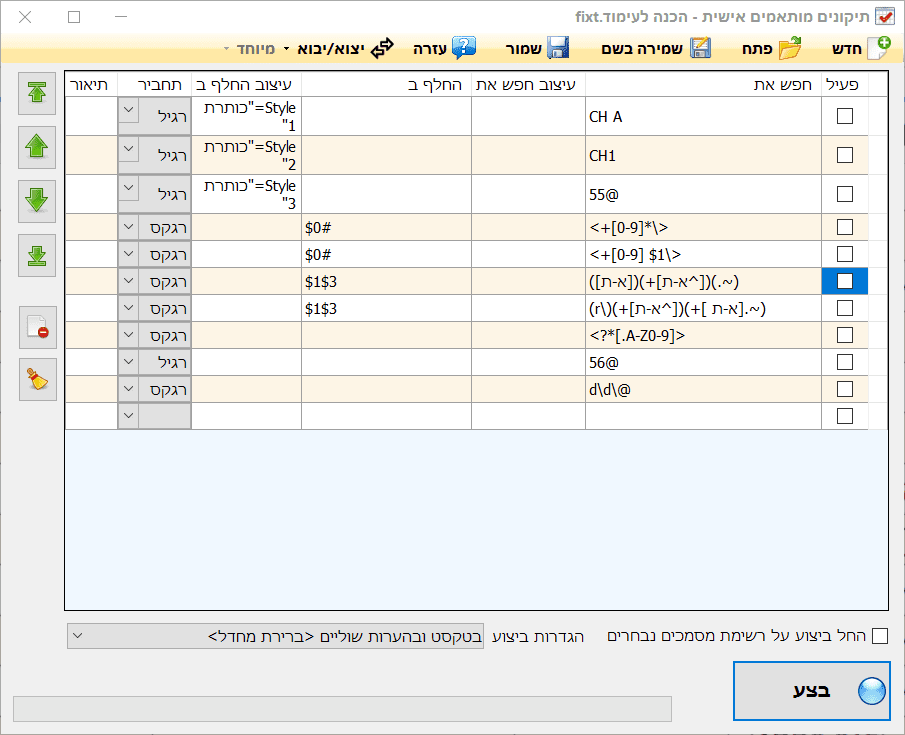Image resolution: width=905 pixels, height=735 pixels.
Task: Click the Style="כותרת 3" format cell
Action: [246, 194]
